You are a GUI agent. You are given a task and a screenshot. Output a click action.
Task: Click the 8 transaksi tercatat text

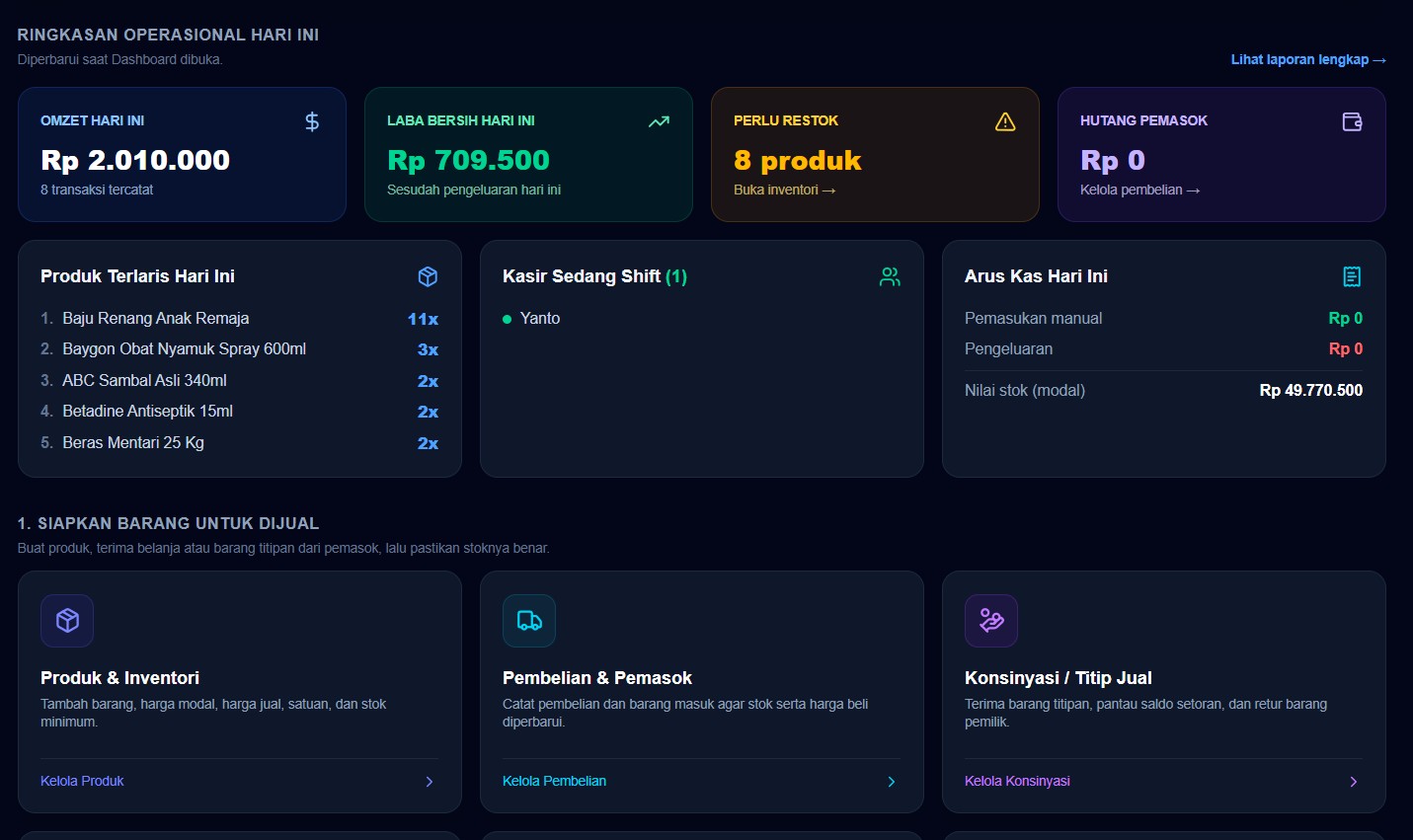[97, 190]
